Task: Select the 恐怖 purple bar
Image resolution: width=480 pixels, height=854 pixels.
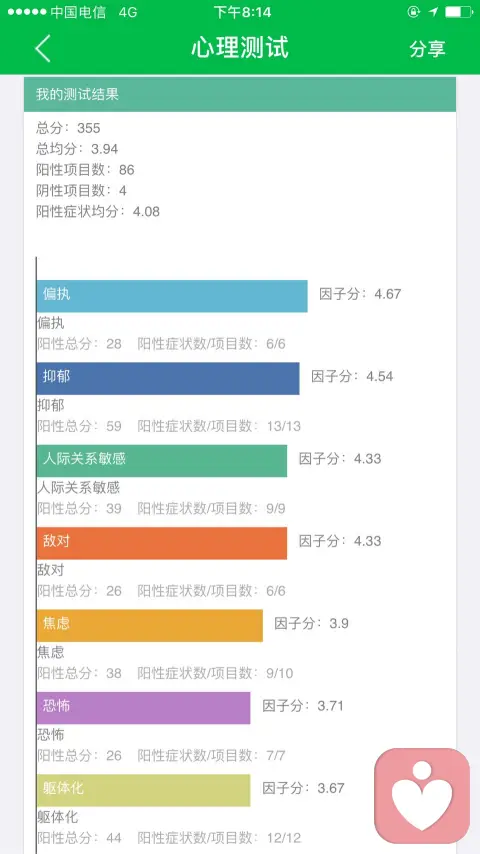Action: [144, 708]
